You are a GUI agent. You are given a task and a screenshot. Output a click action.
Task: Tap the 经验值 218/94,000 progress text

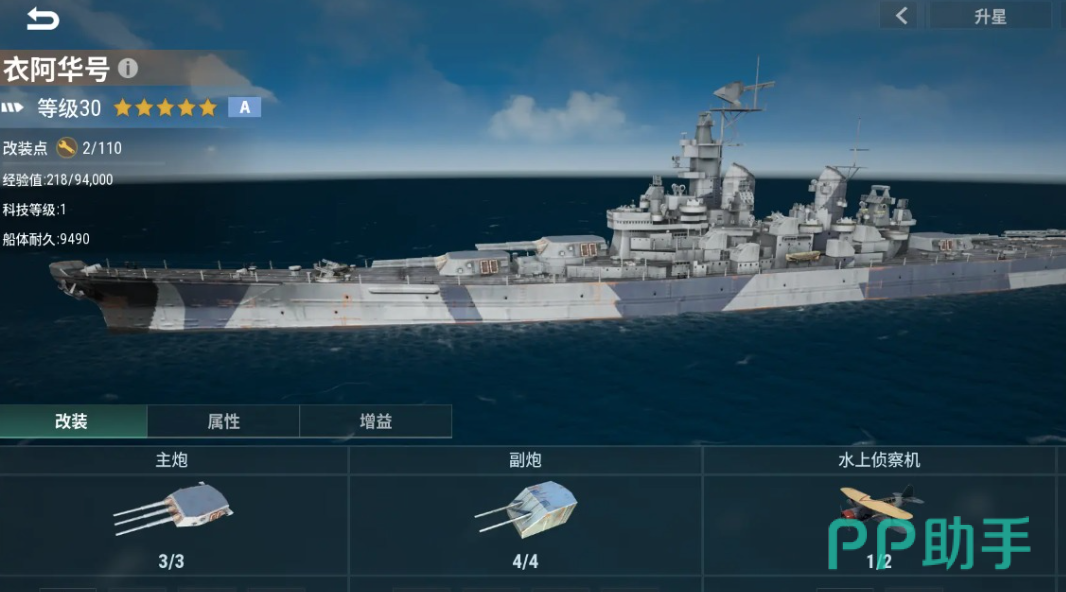tap(58, 179)
